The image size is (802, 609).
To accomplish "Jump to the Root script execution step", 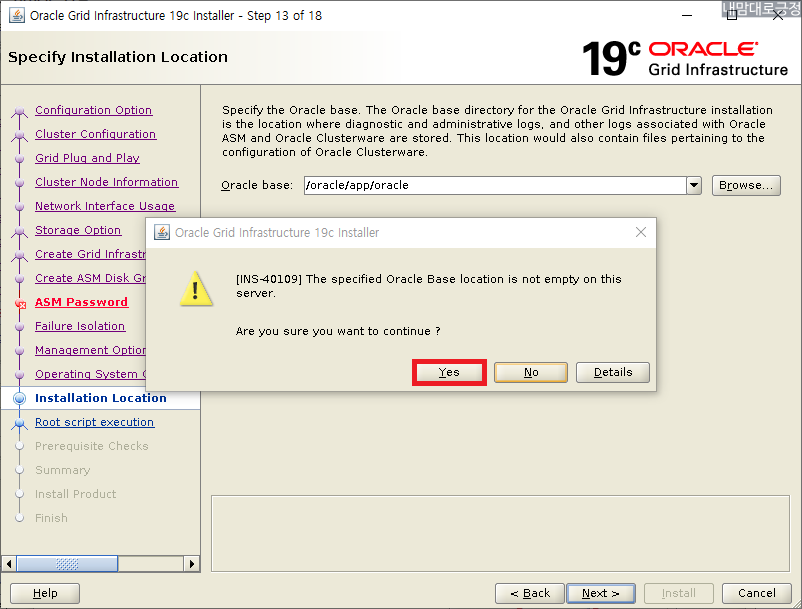I will pos(94,422).
